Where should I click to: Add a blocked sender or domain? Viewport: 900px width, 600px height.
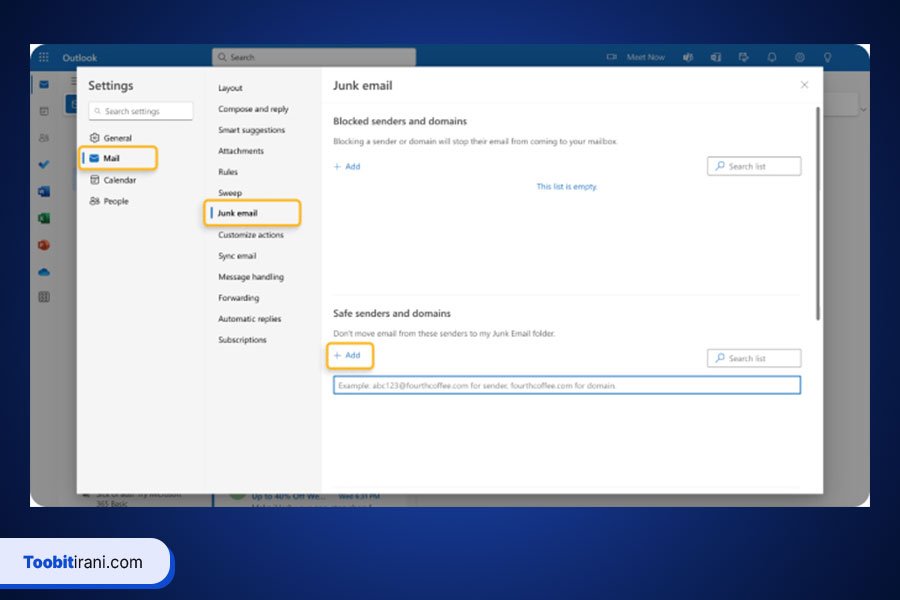coord(347,167)
